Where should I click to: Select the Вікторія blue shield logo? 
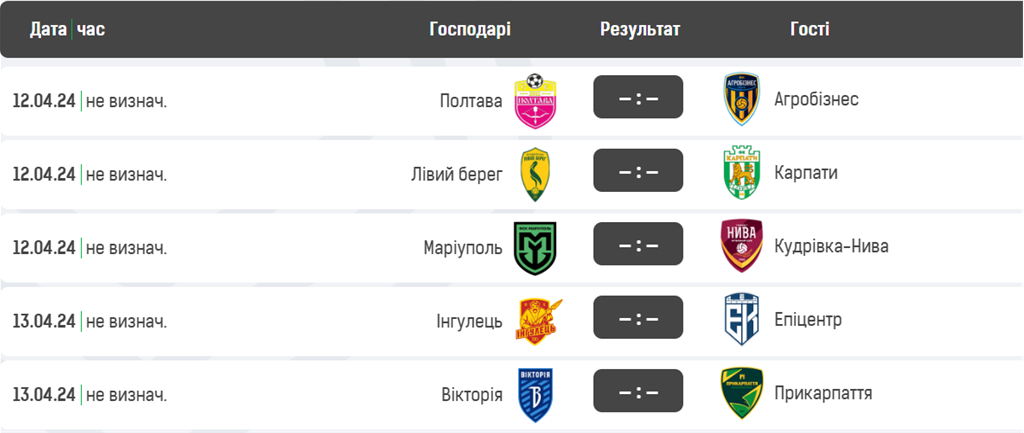535,394
